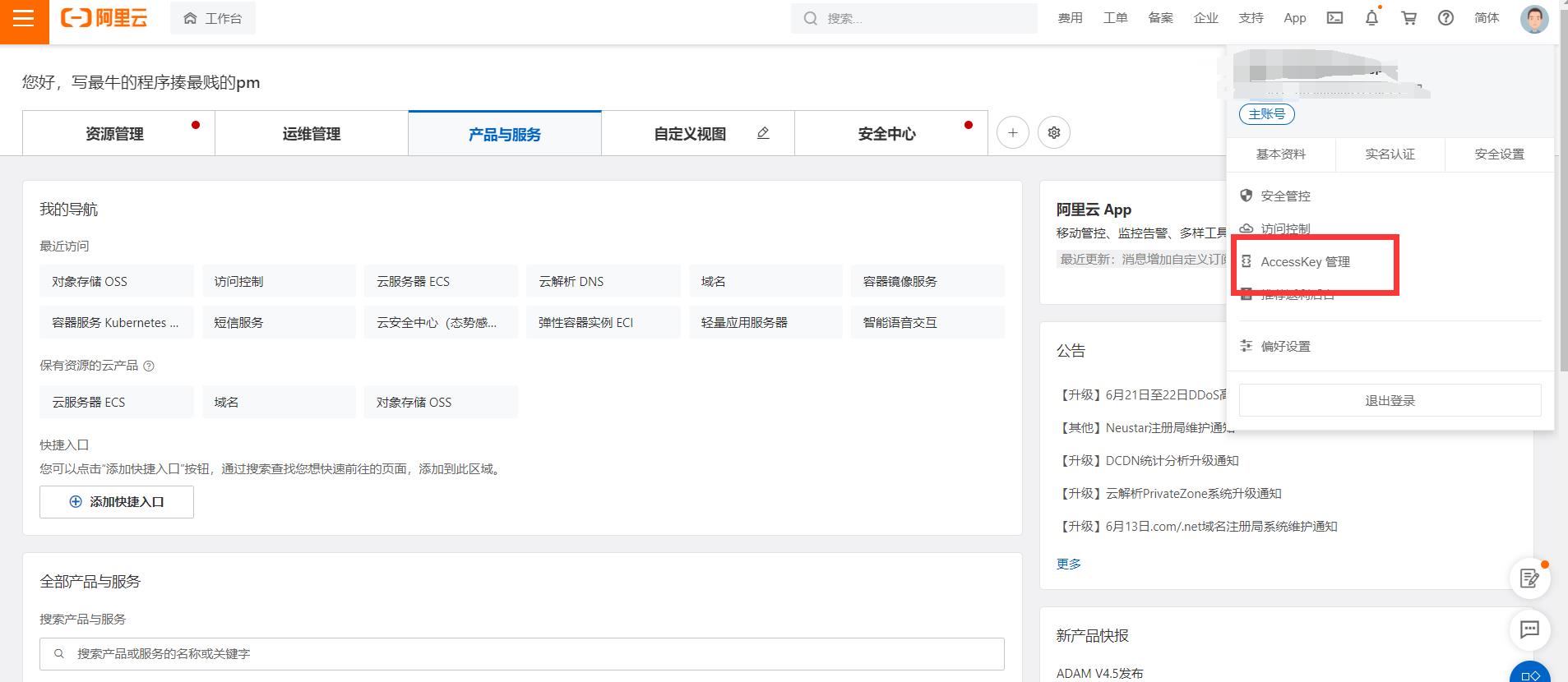
Task: Open 实名认证 in account panel
Action: coord(1390,154)
